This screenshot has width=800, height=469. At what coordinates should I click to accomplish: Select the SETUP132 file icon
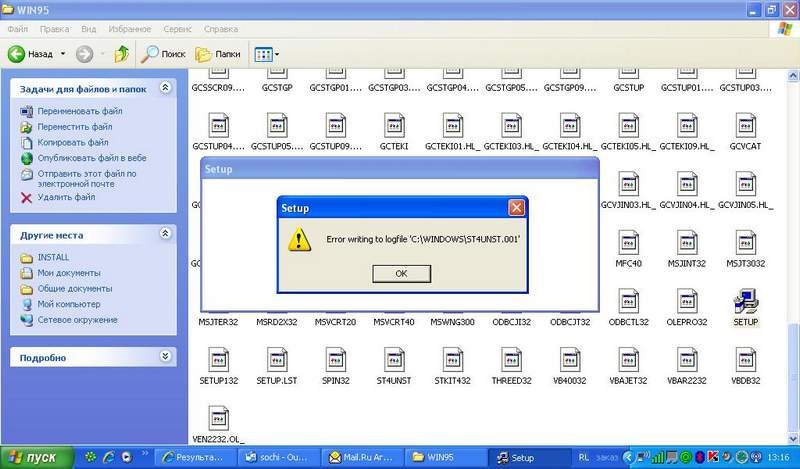pyautogui.click(x=218, y=360)
